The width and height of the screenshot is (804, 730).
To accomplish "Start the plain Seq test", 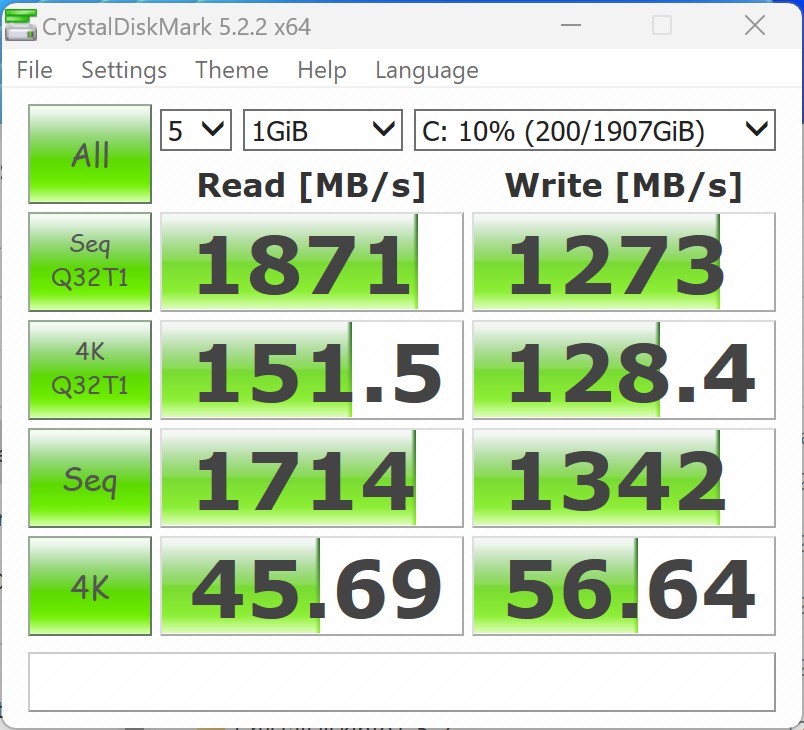I will pyautogui.click(x=90, y=478).
